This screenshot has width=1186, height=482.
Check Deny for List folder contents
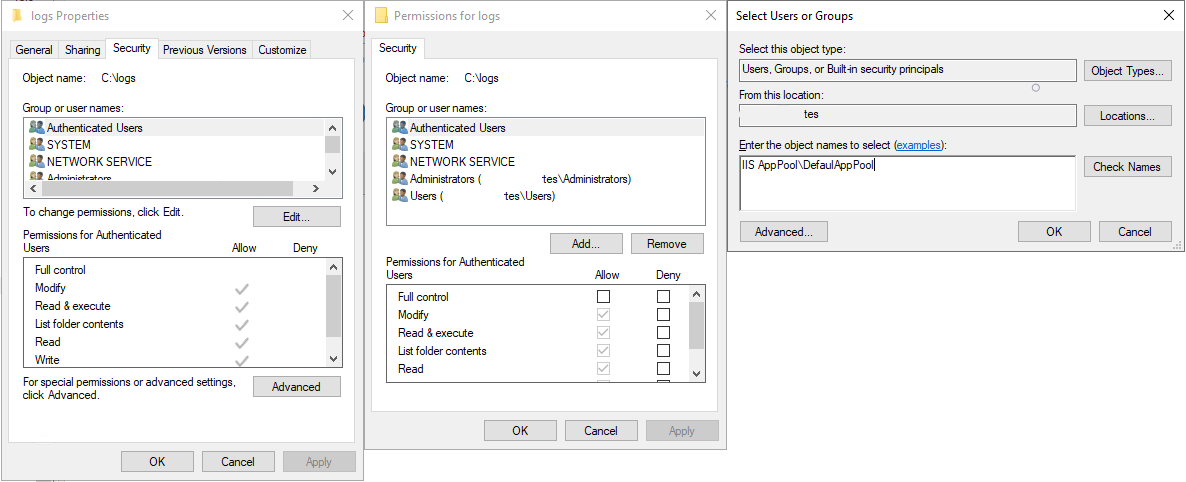[x=663, y=351]
